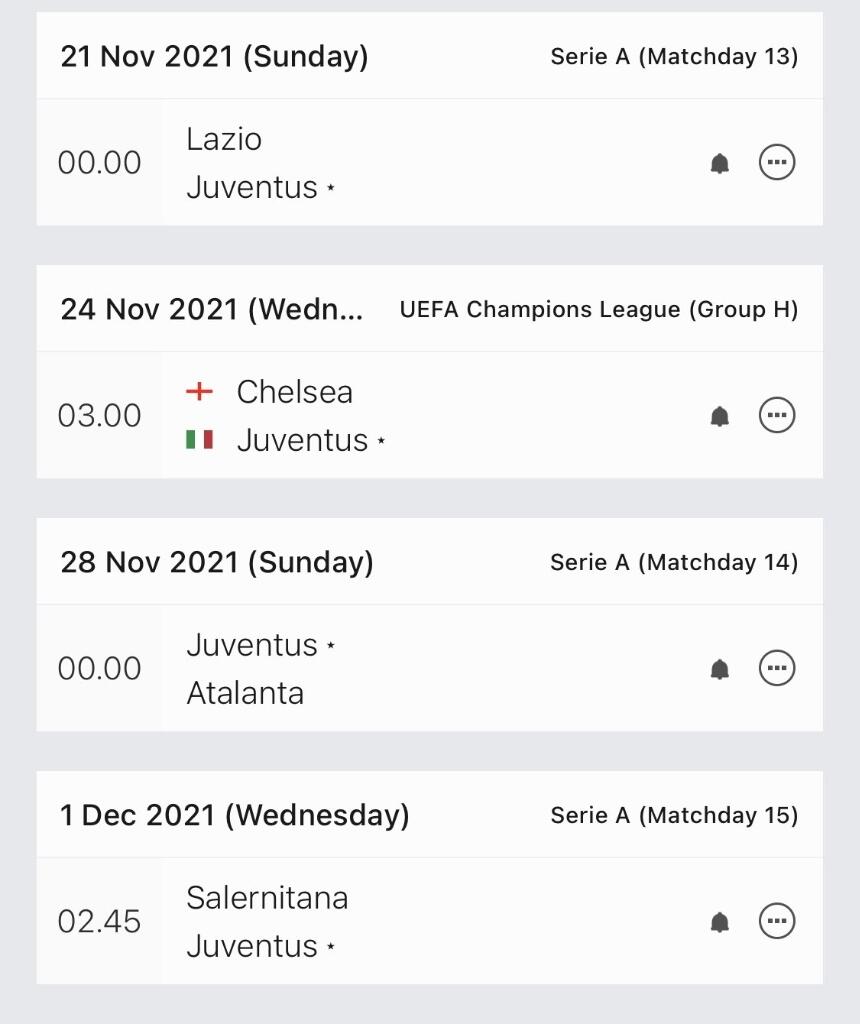Open more options for Chelsea vs Juventus
860x1024 pixels.
(777, 415)
